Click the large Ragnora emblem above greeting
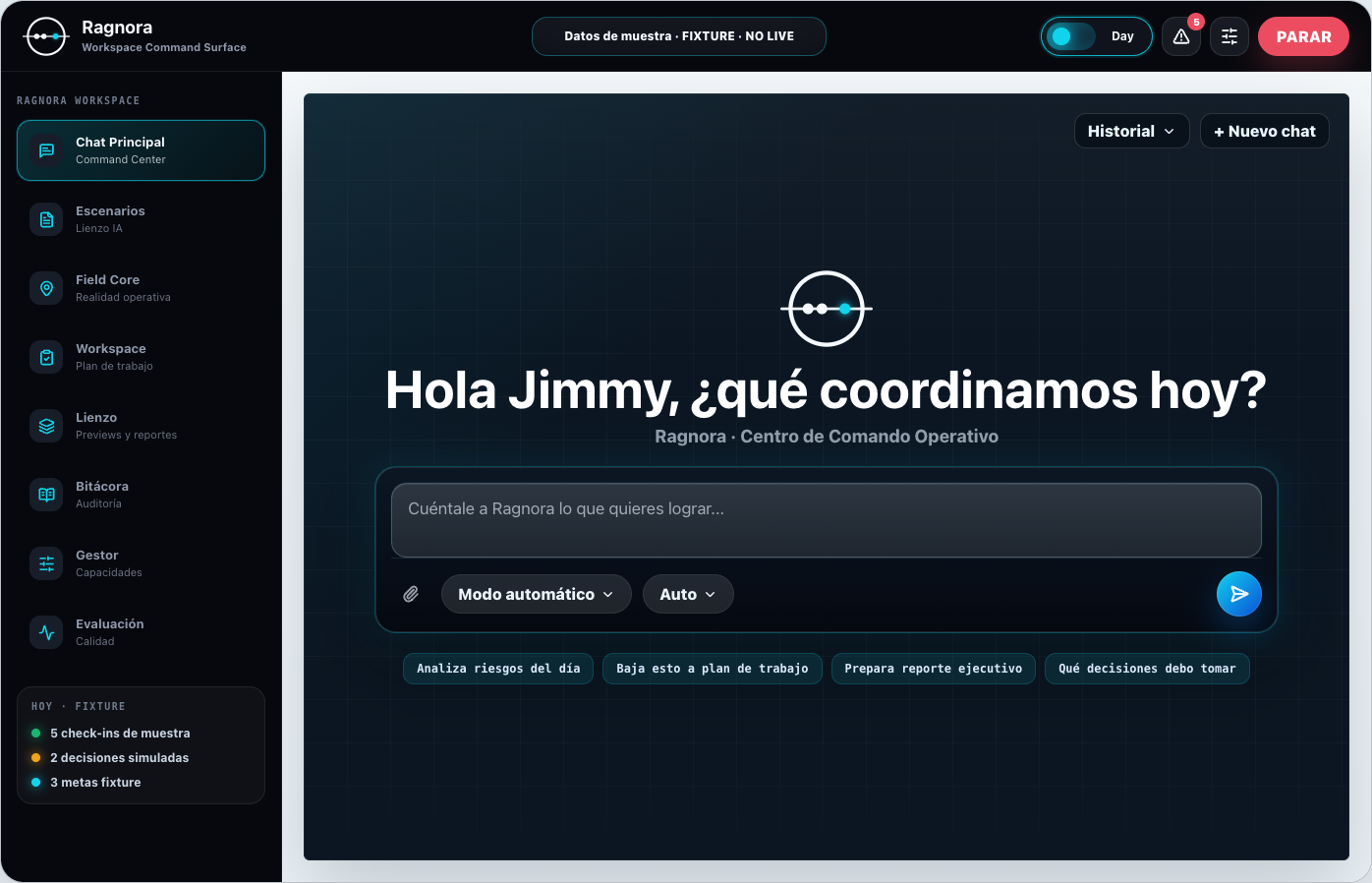 [x=827, y=309]
